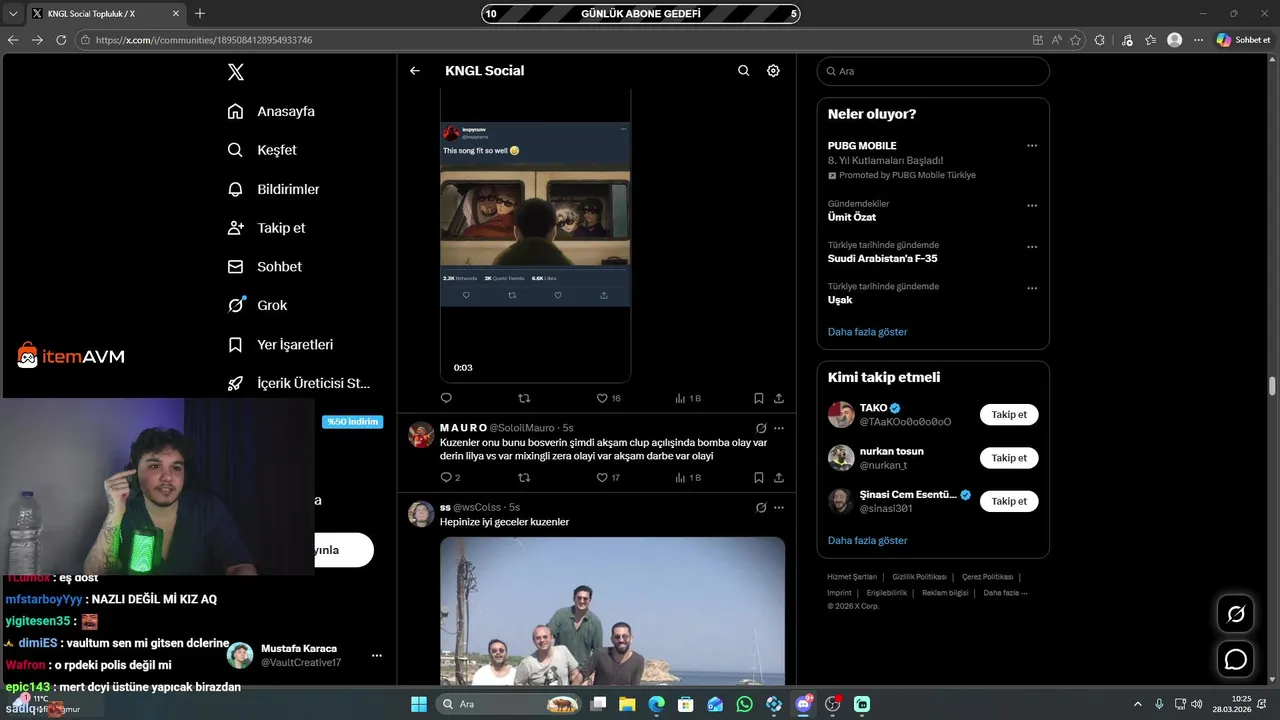
Task: Open the X logo home link
Action: pos(235,72)
